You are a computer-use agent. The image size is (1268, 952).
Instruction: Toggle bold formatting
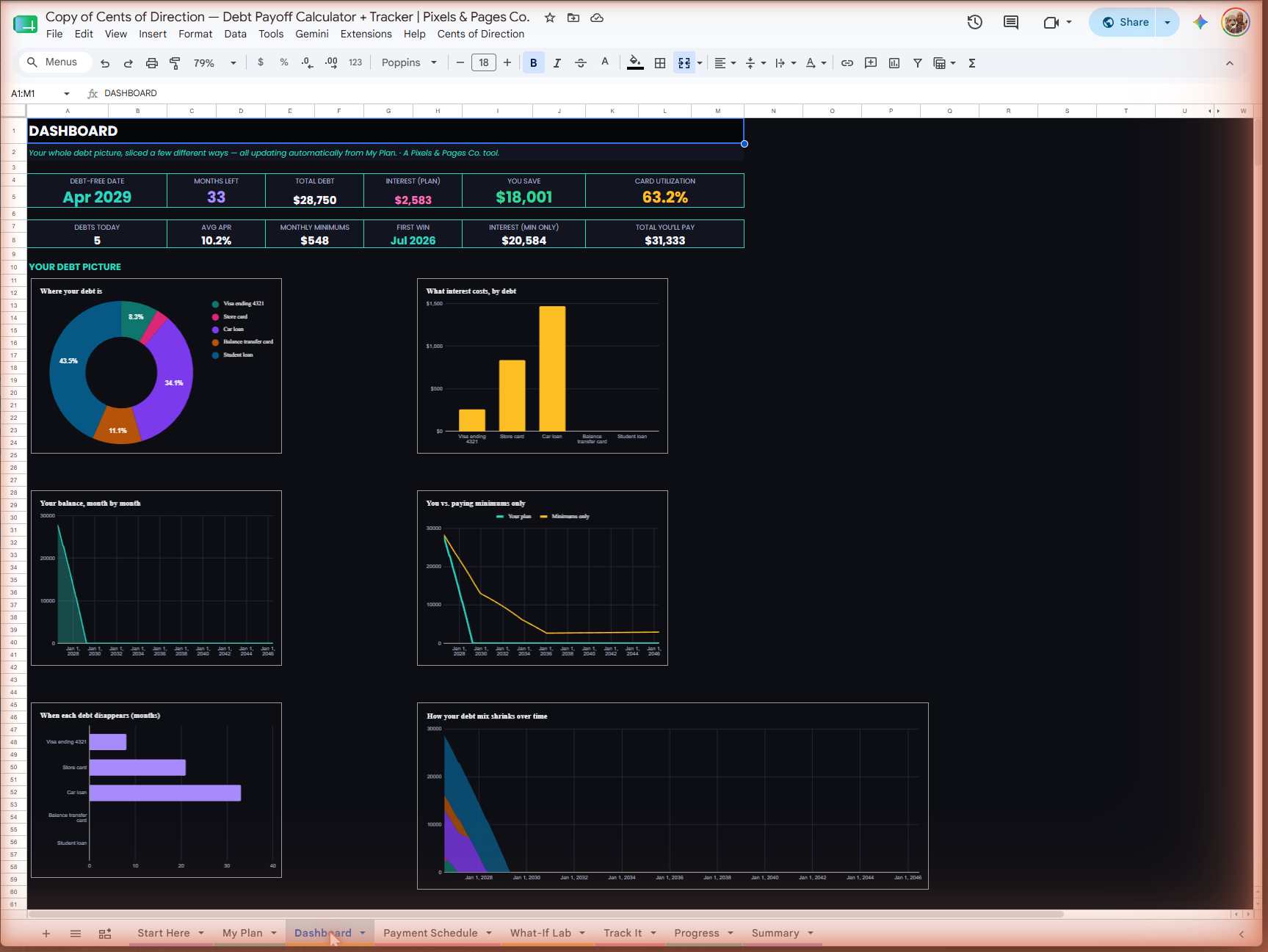click(534, 63)
